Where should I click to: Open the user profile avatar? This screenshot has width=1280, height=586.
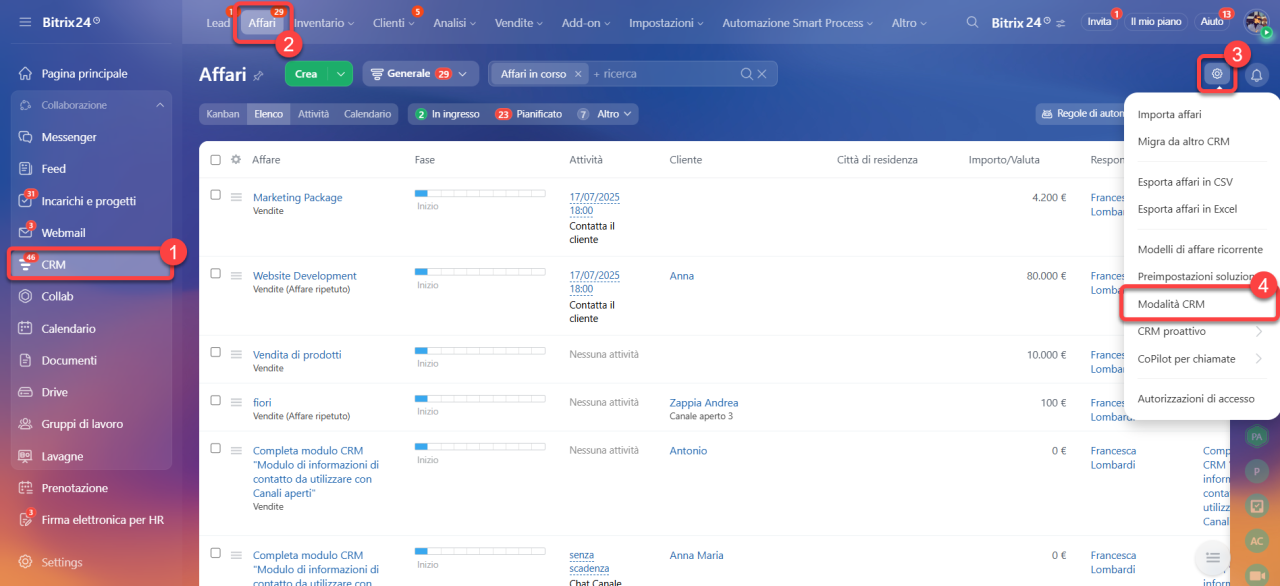1256,22
